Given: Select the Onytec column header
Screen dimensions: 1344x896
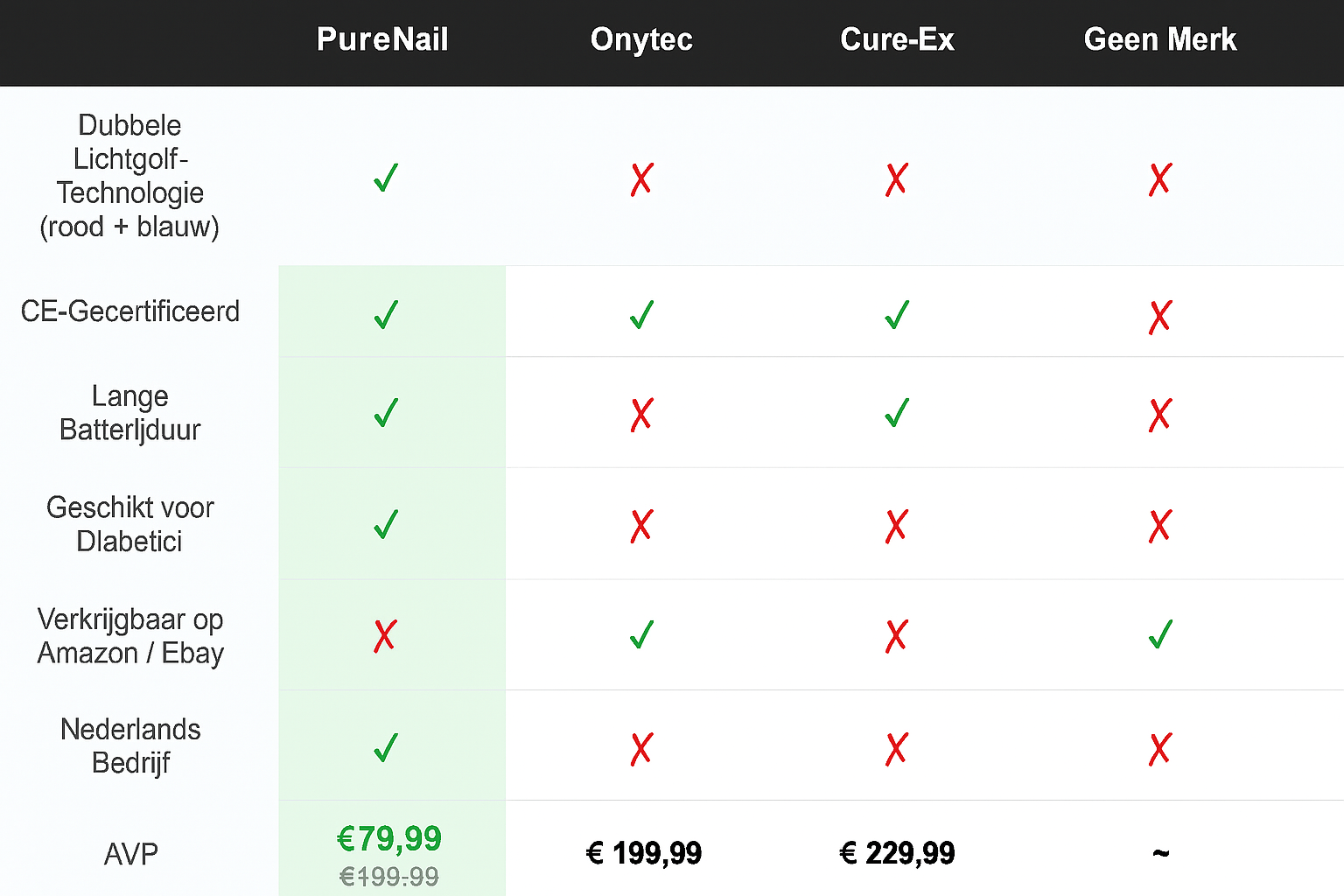Looking at the screenshot, I should coord(641,40).
